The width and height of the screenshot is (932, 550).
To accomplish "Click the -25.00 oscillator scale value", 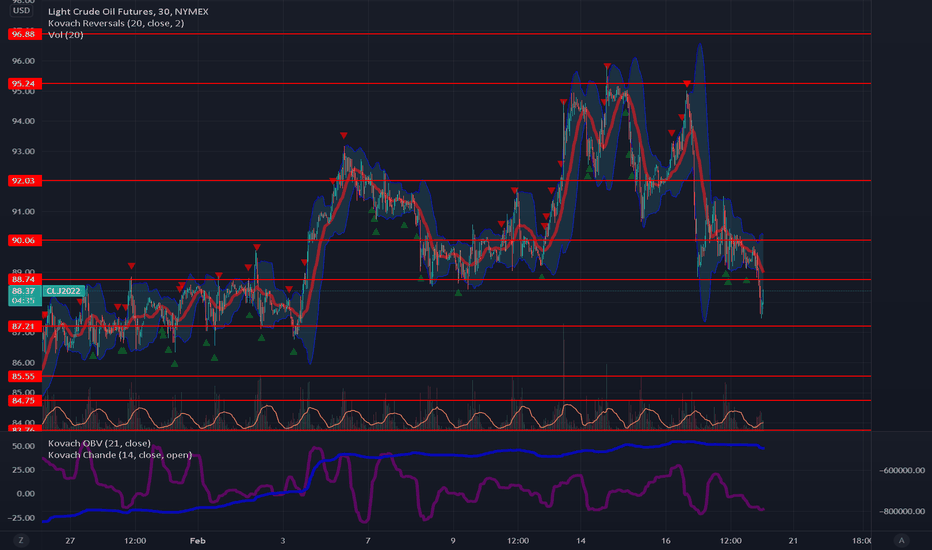I will [21, 518].
